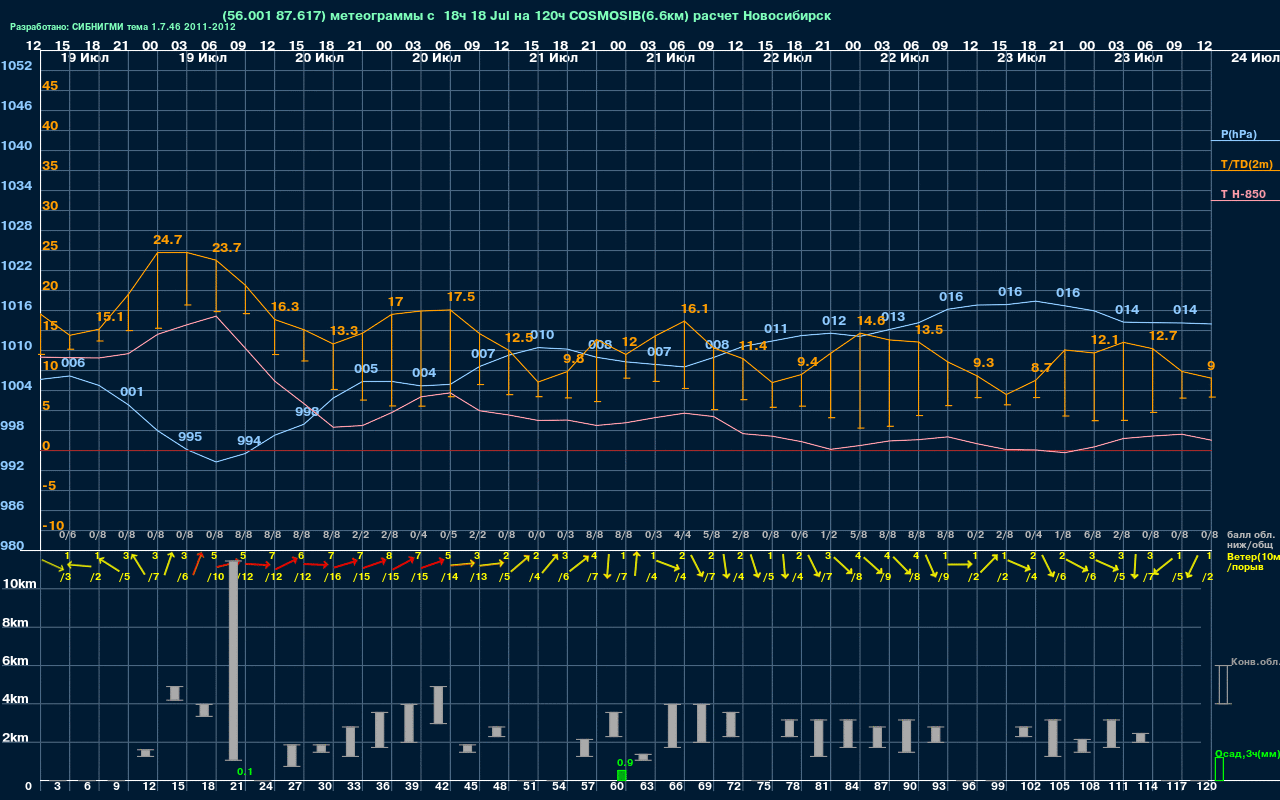Click the meteogram title mentioning COSMOSIB Новосибирск
Image resolution: width=1280 pixels, height=800 pixels.
coord(527,16)
